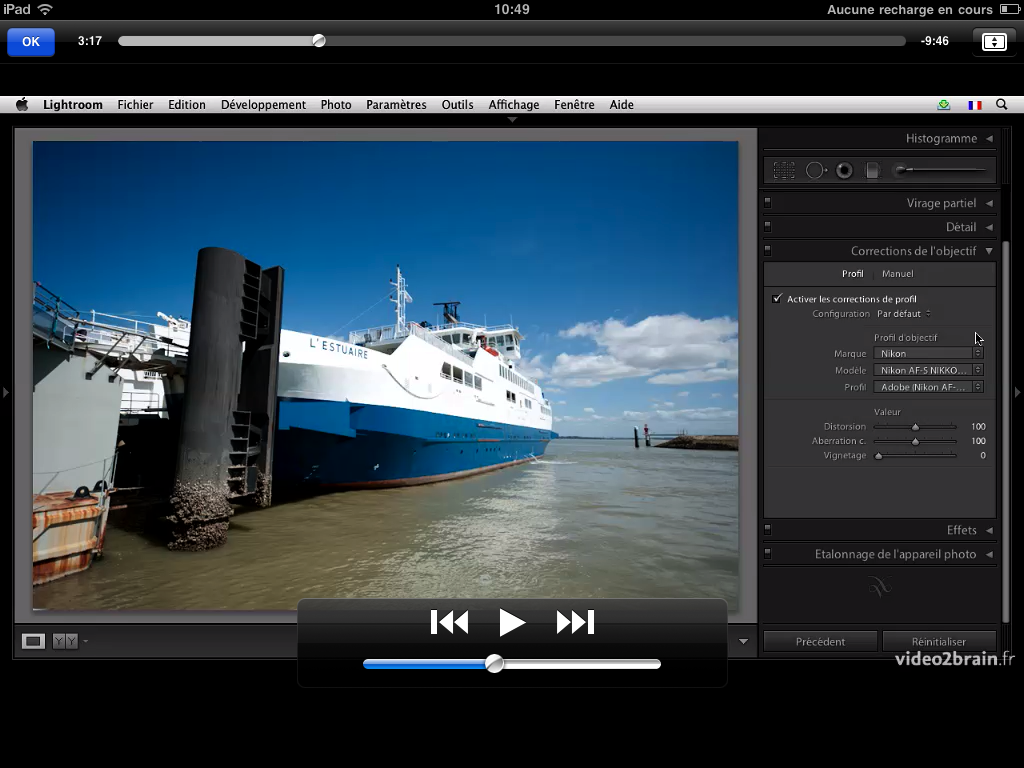Open the Marque Nikon dropdown
This screenshot has height=768, width=1024.
(928, 353)
